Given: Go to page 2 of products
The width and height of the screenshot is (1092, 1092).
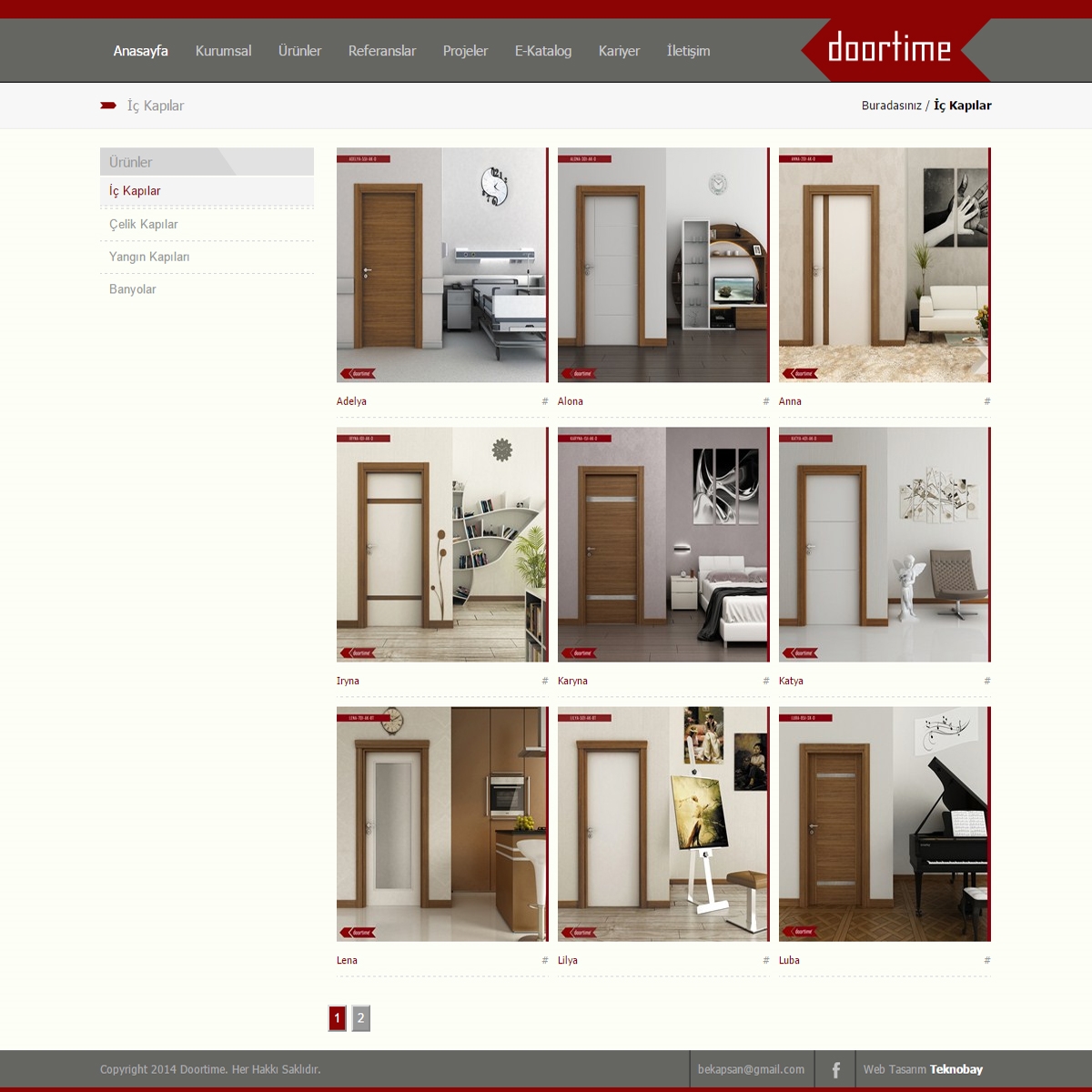Looking at the screenshot, I should click(360, 1018).
